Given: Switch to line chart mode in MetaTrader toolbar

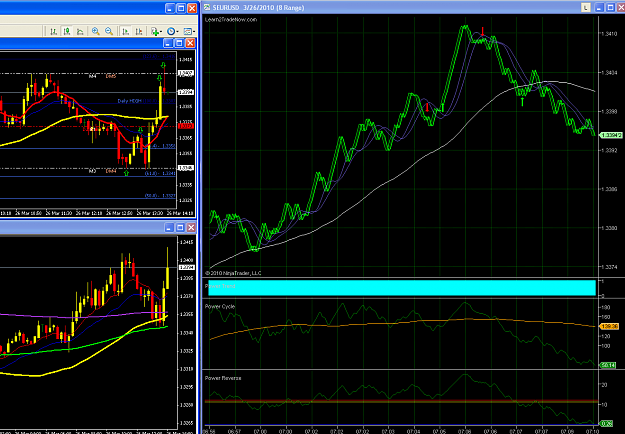Looking at the screenshot, I should click(x=80, y=31).
